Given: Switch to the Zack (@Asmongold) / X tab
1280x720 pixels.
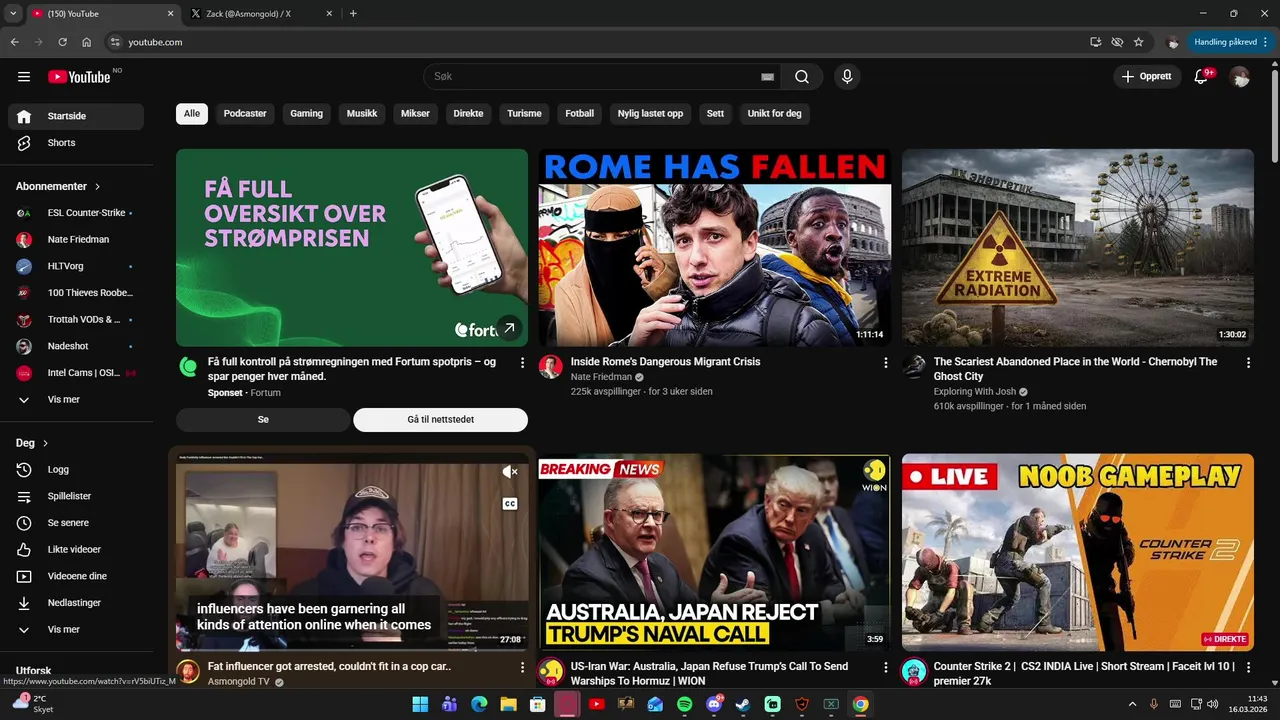Looking at the screenshot, I should [258, 14].
